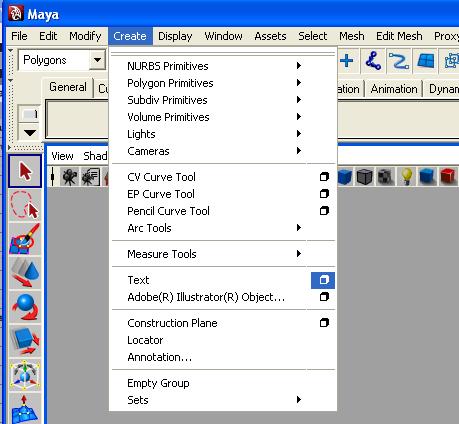Open the Assets menu
The width and height of the screenshot is (459, 424).
point(270,36)
